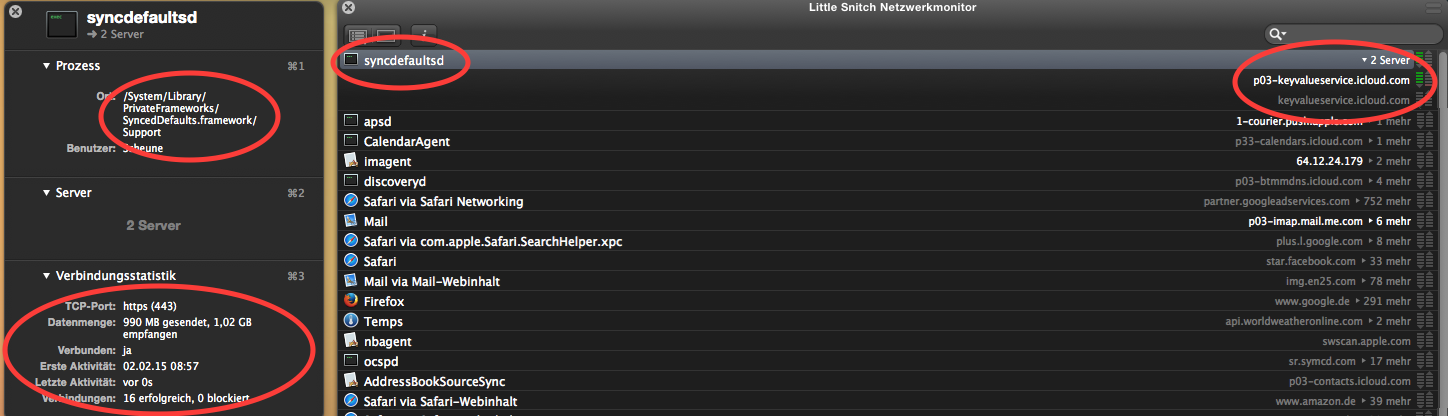Click the CalendarAgent process icon
1448x416 pixels.
click(350, 141)
